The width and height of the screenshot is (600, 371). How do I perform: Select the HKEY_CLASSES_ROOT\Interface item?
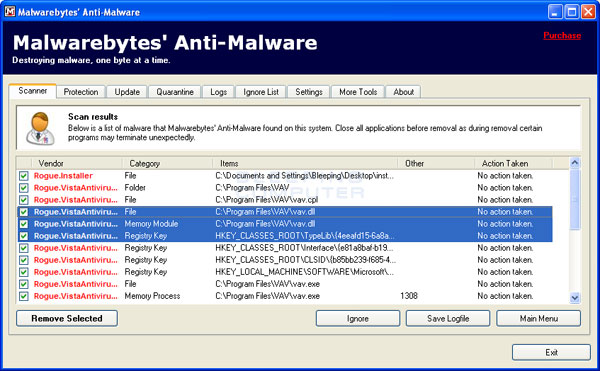tap(304, 248)
